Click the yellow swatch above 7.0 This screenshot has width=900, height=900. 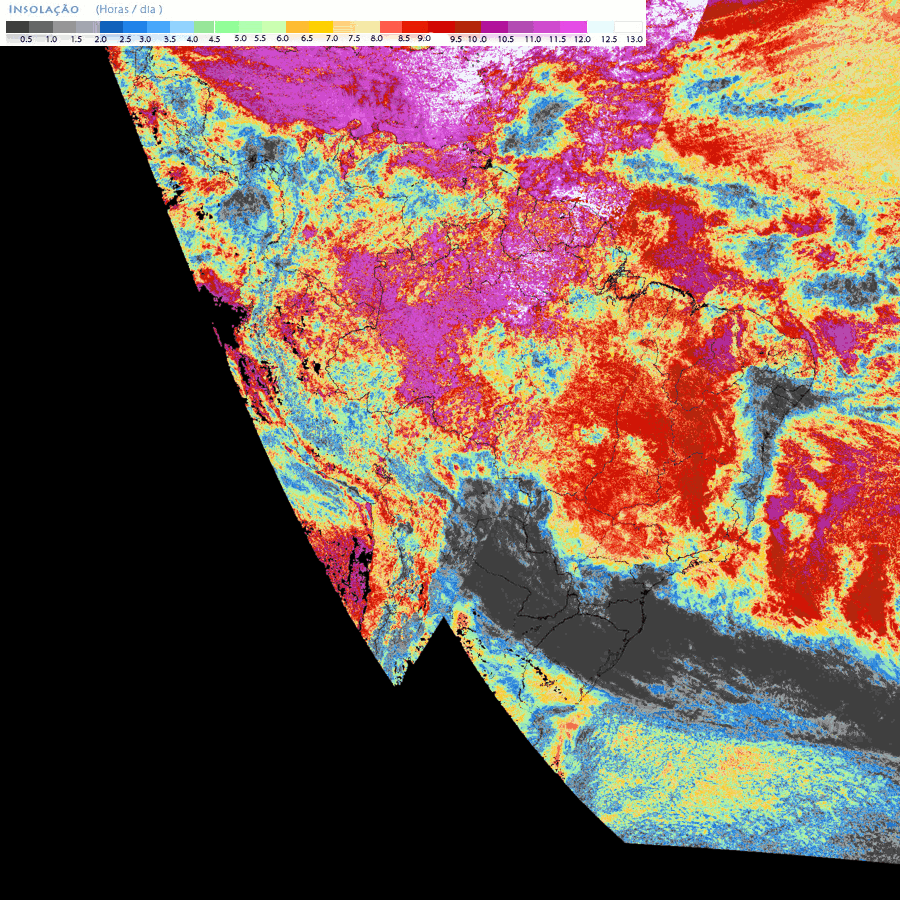pyautogui.click(x=321, y=27)
